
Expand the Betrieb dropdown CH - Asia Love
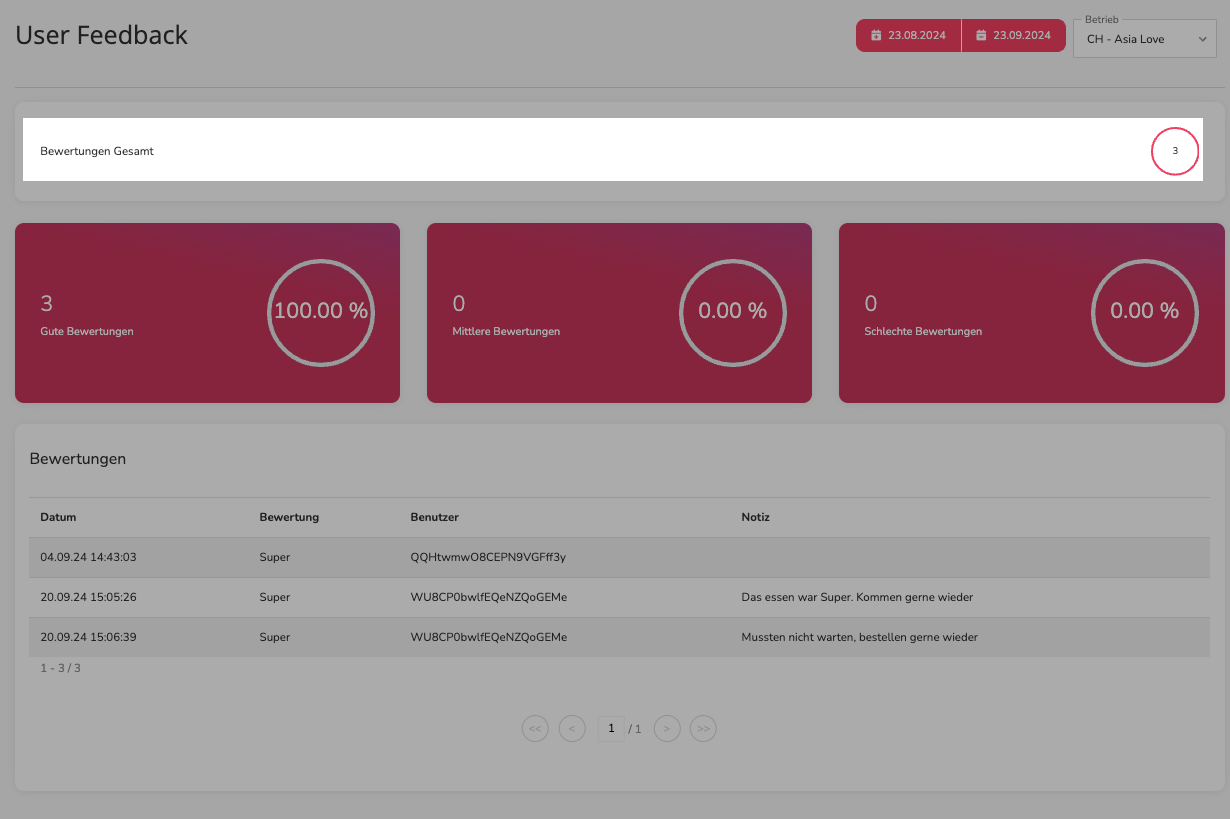(x=1145, y=39)
